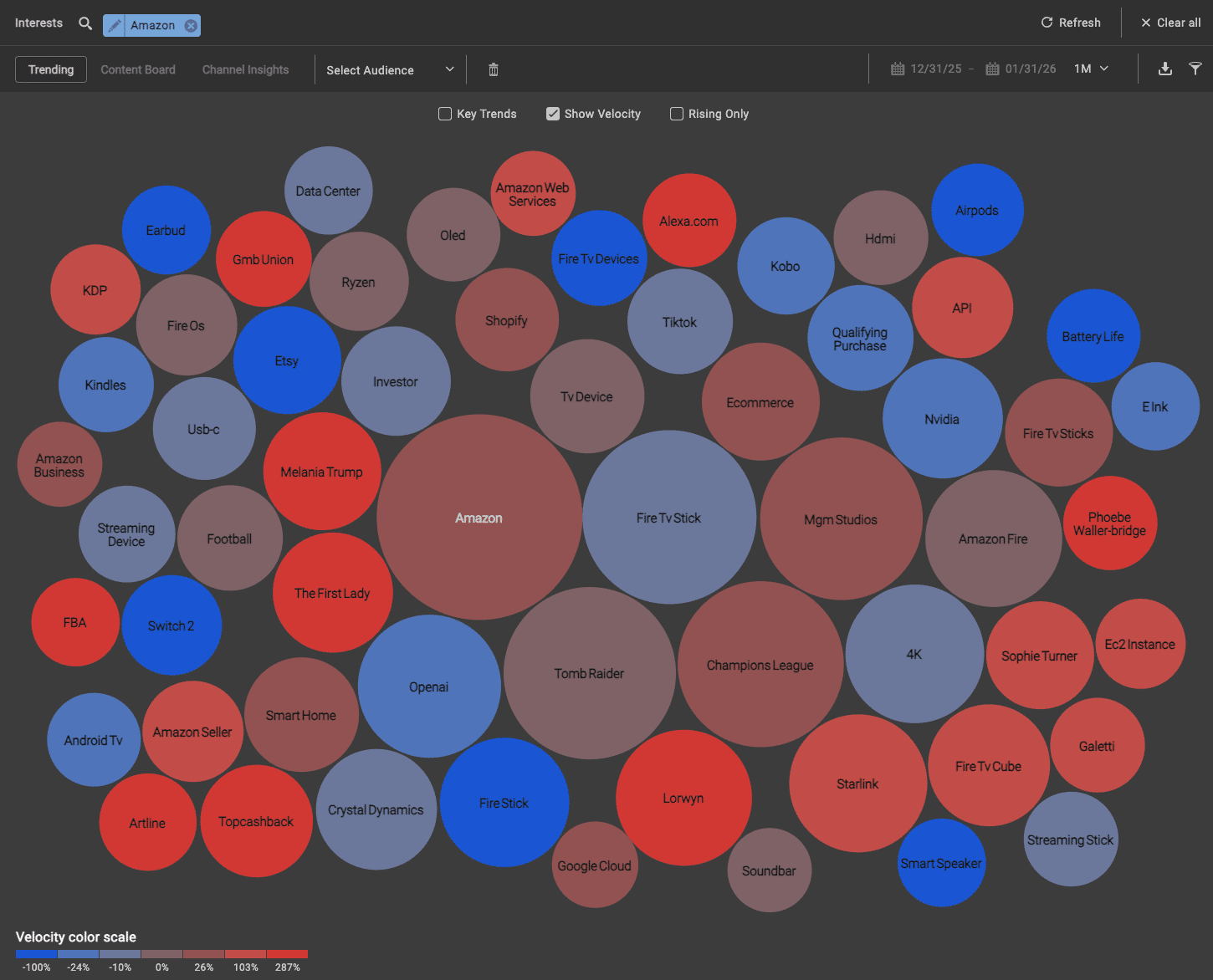Viewport: 1213px width, 980px height.
Task: Enable the Rising Only checkbox
Action: 677,114
